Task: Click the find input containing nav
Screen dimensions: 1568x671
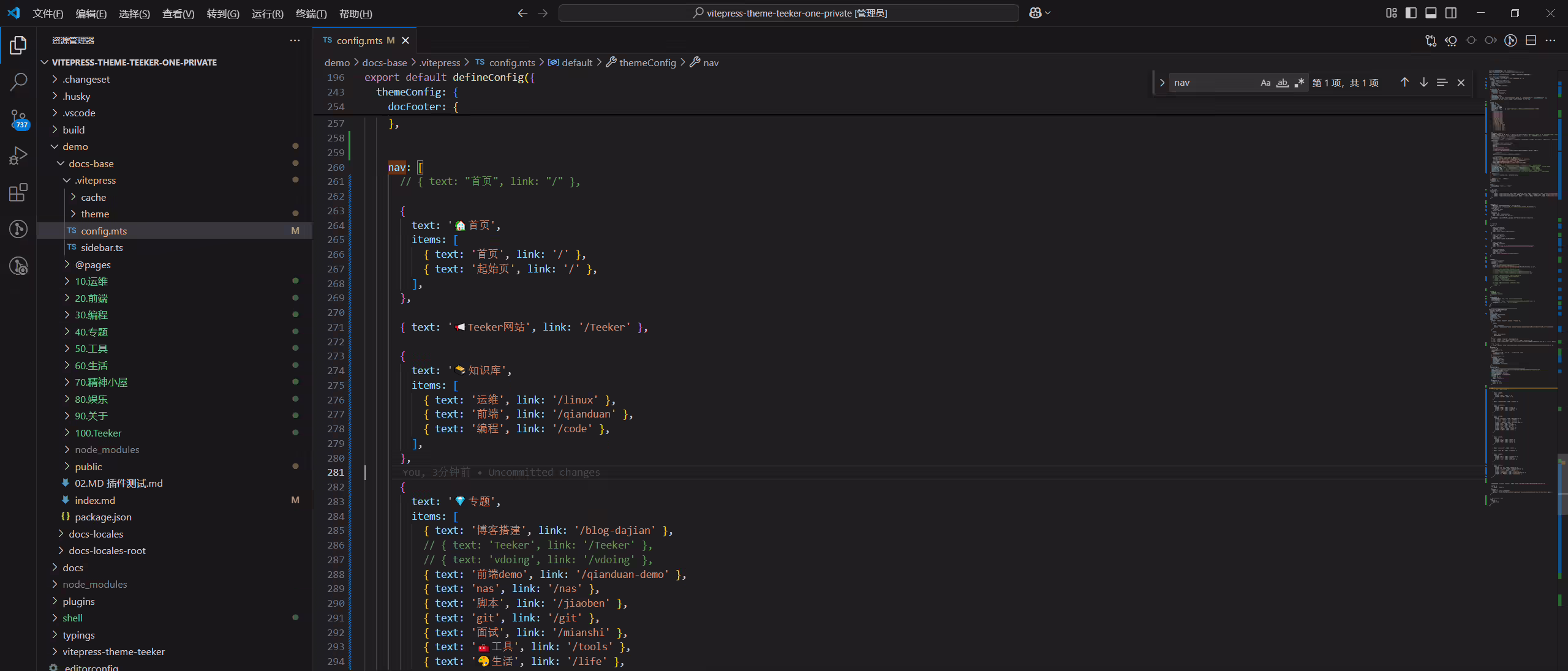Action: pyautogui.click(x=1213, y=83)
